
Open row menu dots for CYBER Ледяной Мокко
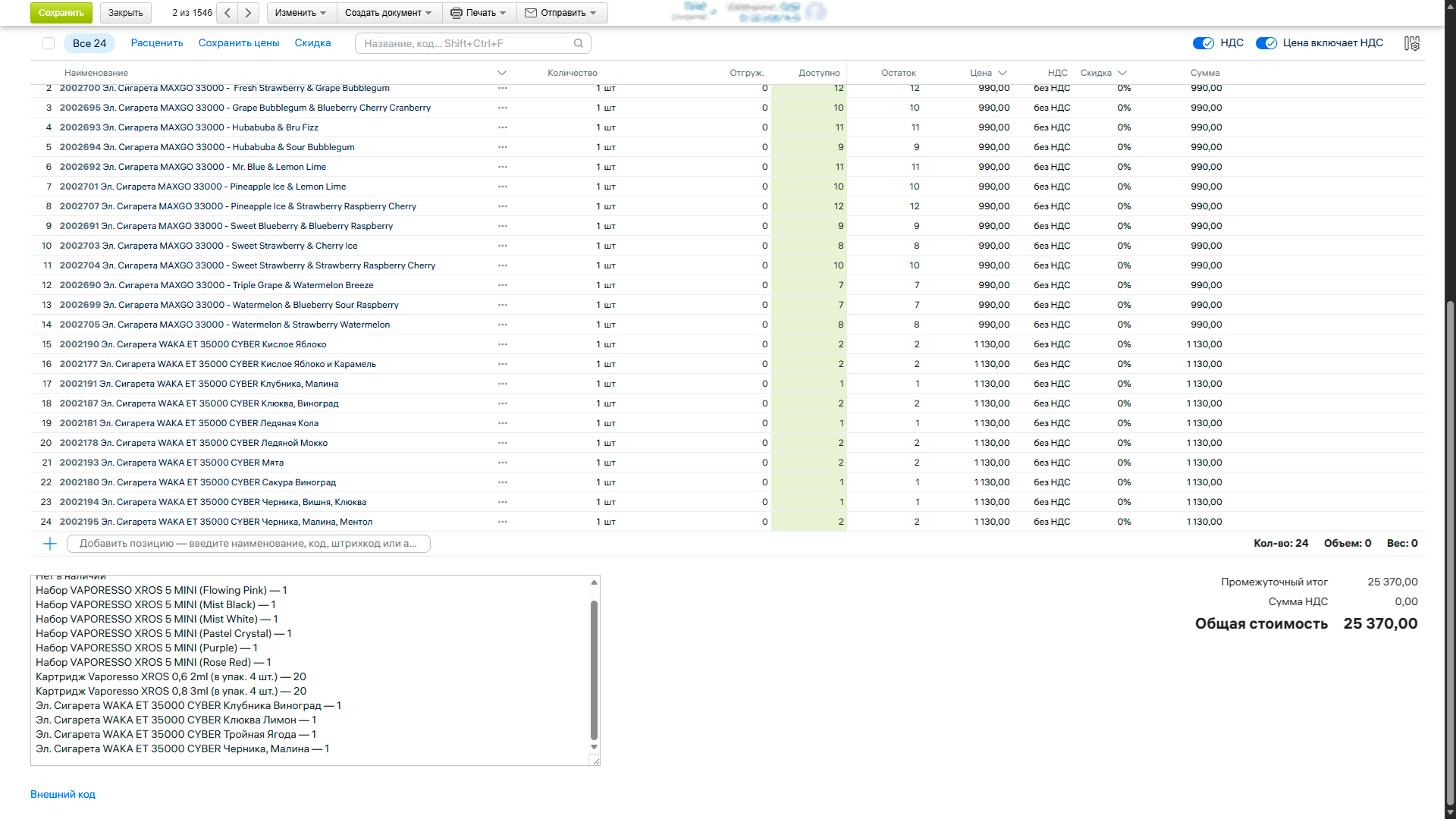click(503, 443)
